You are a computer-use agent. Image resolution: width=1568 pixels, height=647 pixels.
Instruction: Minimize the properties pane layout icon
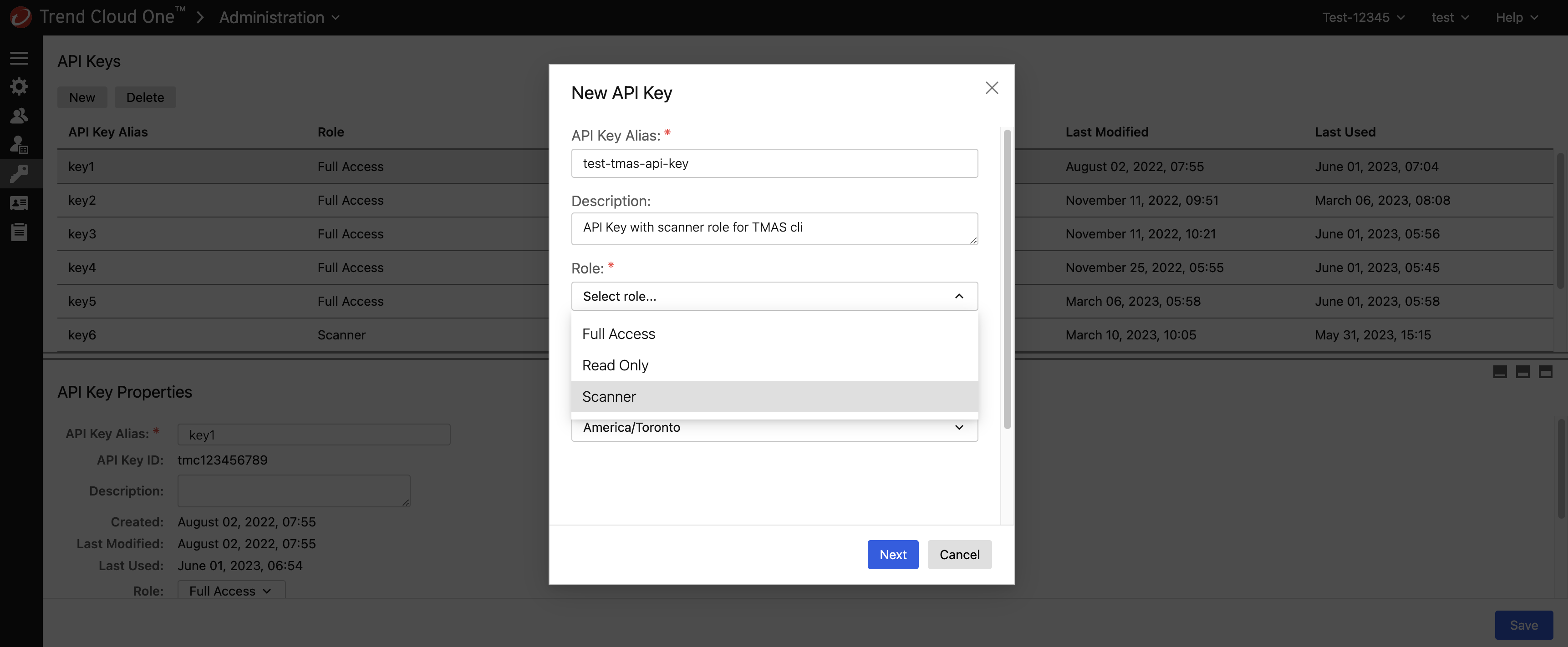[x=1500, y=372]
